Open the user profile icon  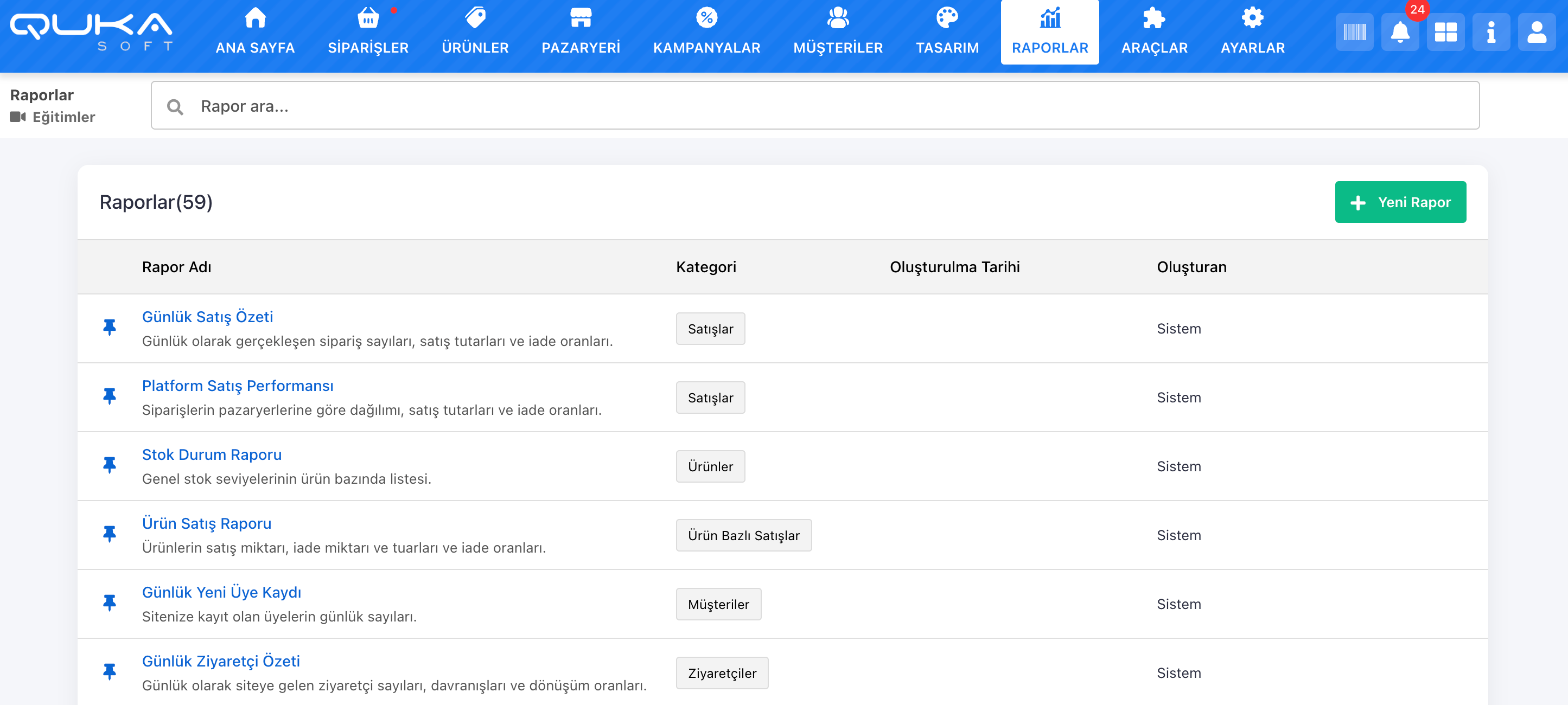coord(1537,32)
